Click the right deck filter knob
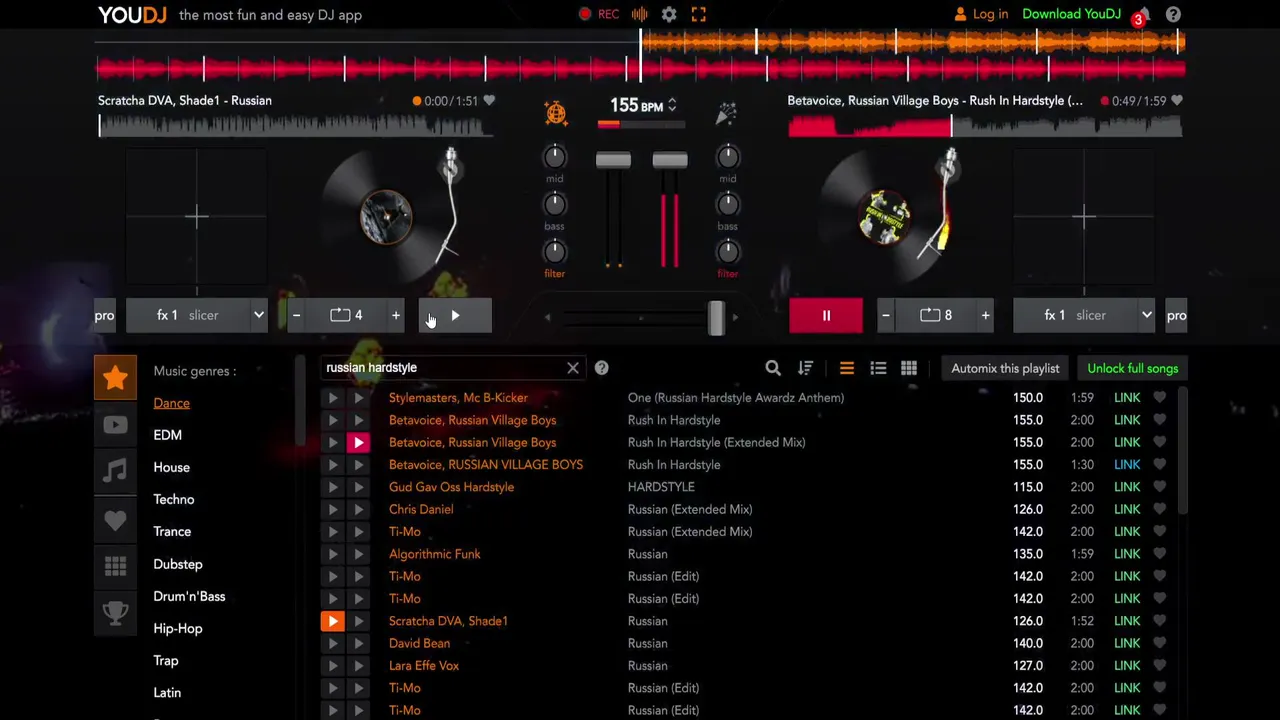The height and width of the screenshot is (720, 1280). pos(728,251)
